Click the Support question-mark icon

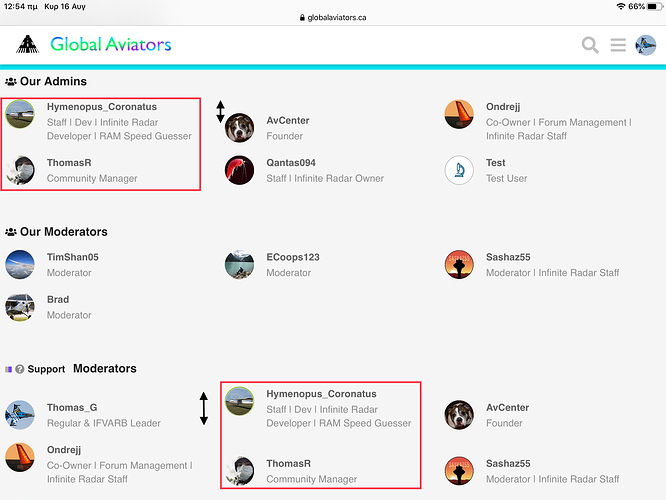[20, 369]
